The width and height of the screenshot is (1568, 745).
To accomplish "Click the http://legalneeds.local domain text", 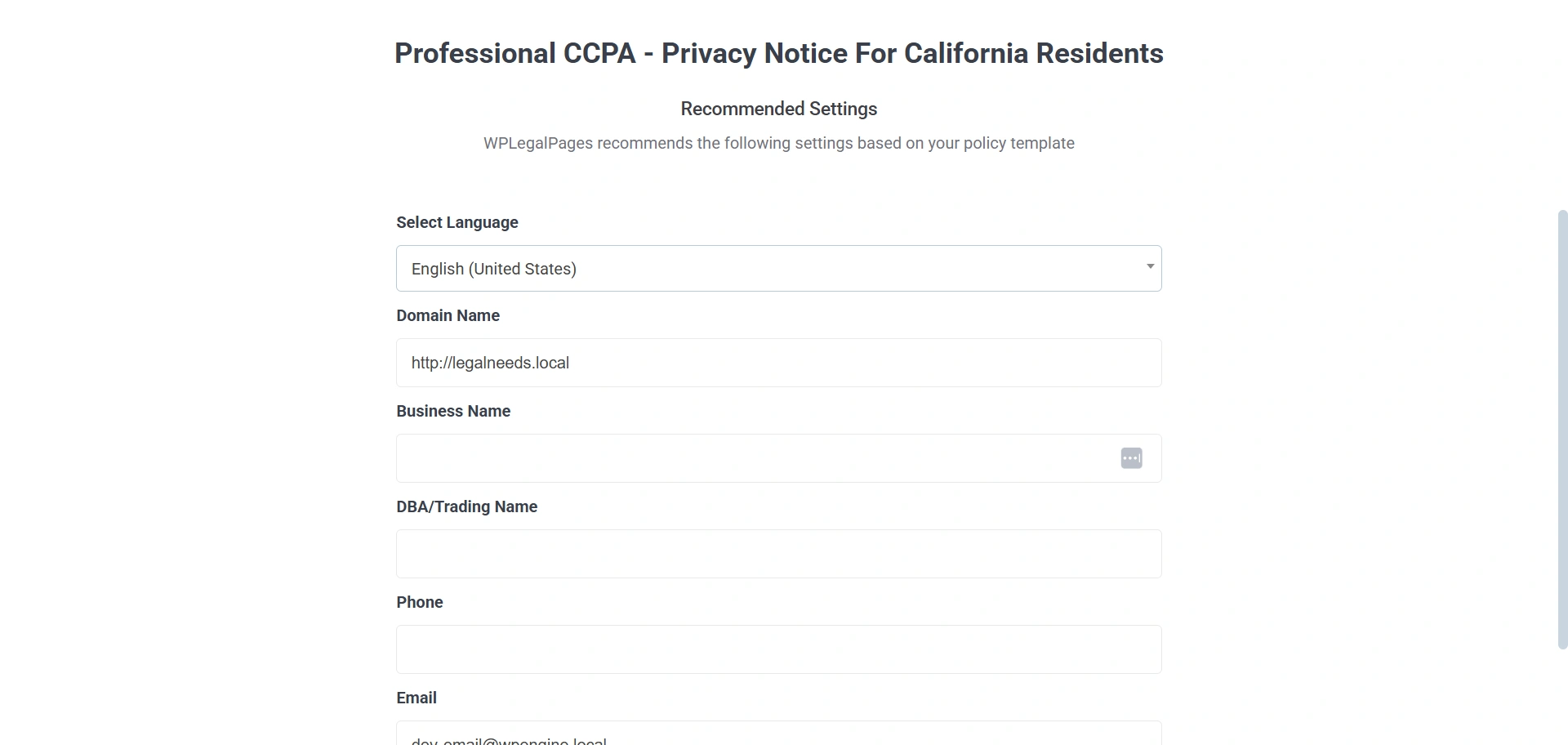I will click(x=490, y=363).
